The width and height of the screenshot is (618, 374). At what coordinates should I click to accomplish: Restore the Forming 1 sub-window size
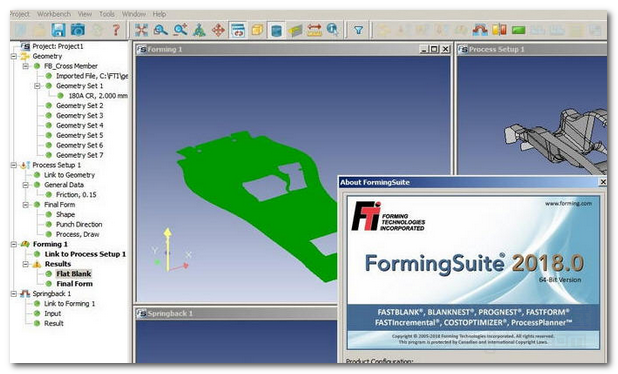click(434, 49)
